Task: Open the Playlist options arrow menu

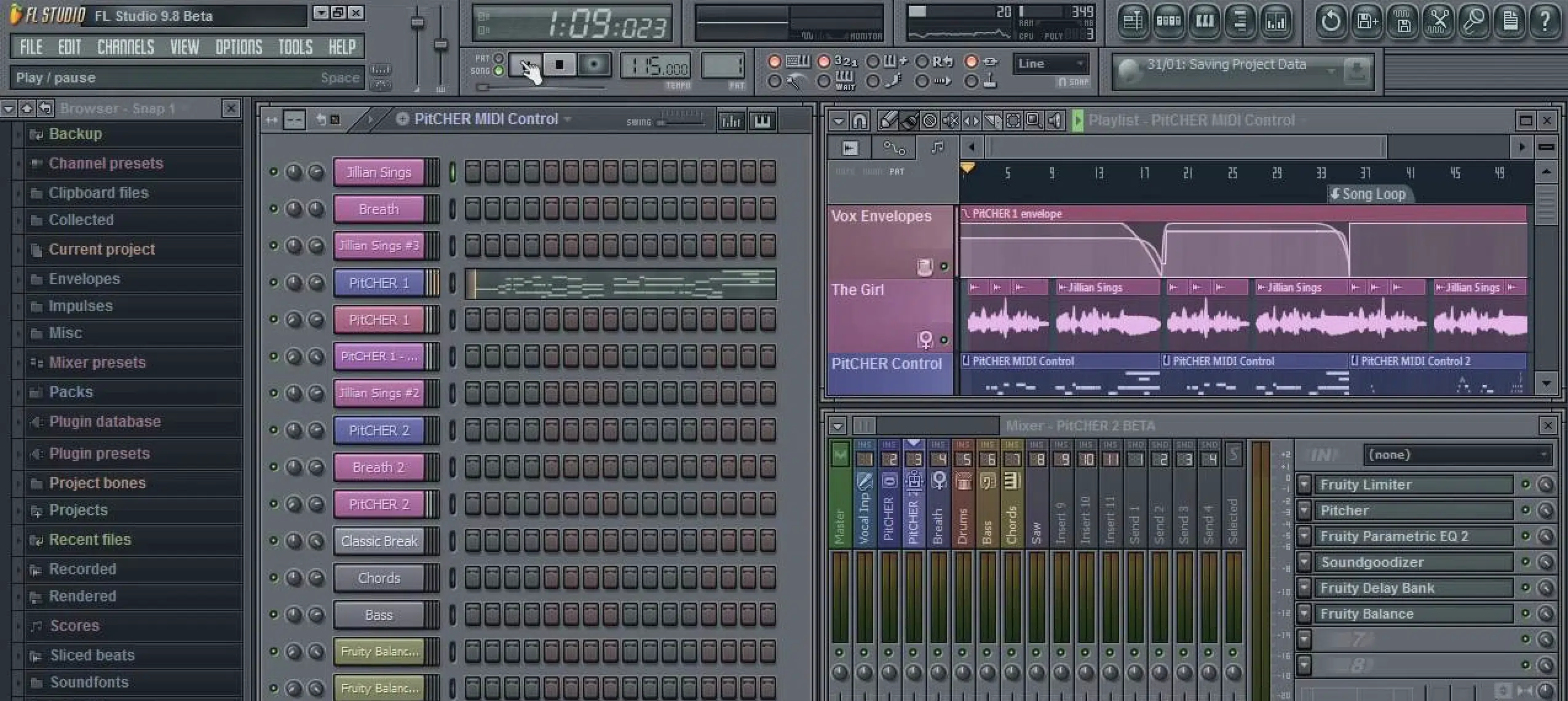Action: pyautogui.click(x=839, y=121)
